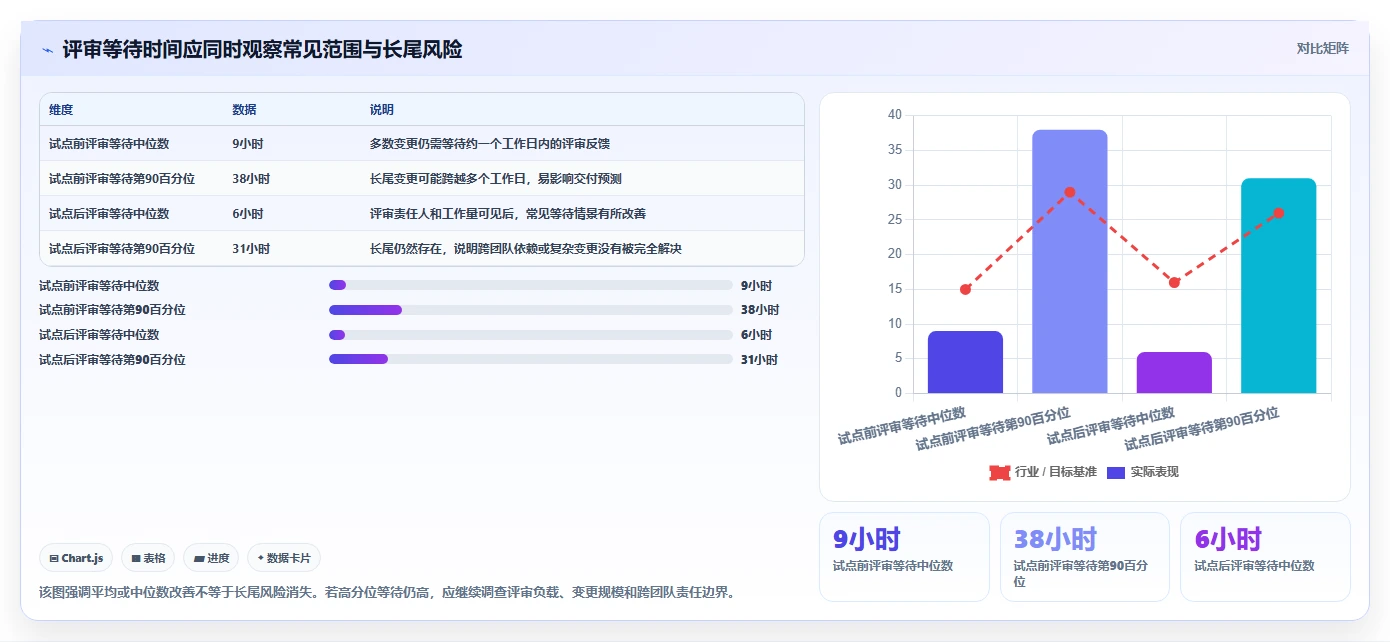
Task: Click the 9小时 table value
Action: click(248, 144)
